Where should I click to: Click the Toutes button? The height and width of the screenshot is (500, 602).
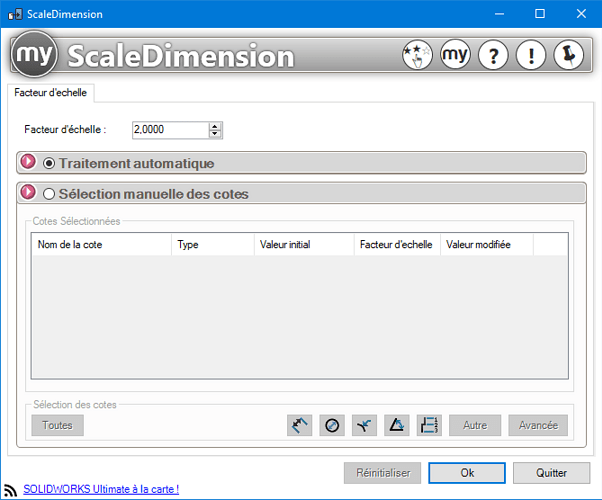coord(58,425)
